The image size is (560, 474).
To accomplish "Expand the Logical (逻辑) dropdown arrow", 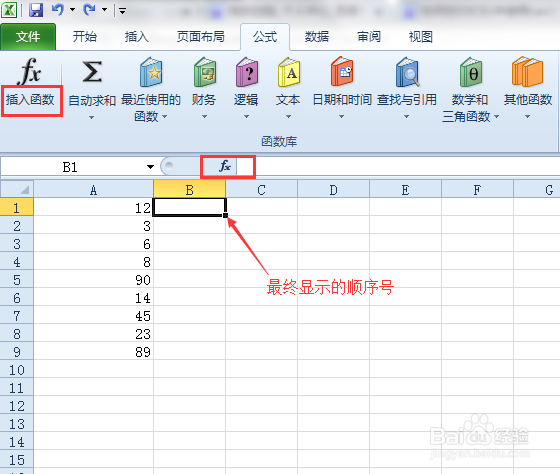I will [x=246, y=116].
